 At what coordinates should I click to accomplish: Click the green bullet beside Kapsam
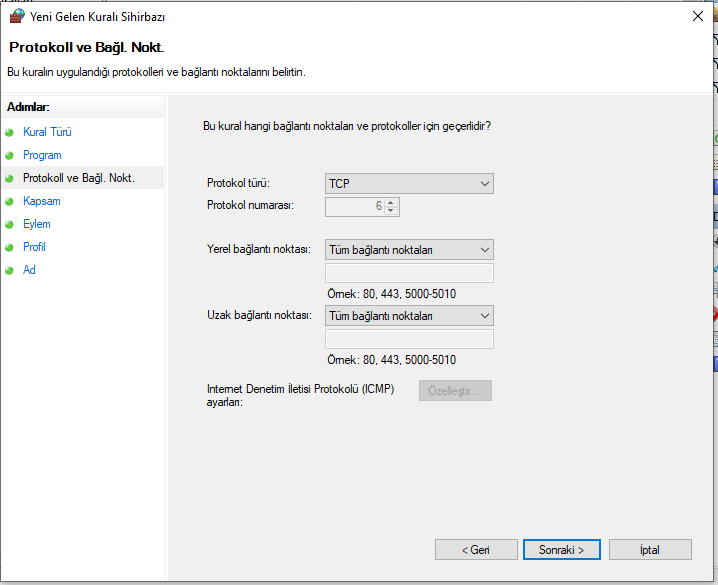pyautogui.click(x=9, y=201)
